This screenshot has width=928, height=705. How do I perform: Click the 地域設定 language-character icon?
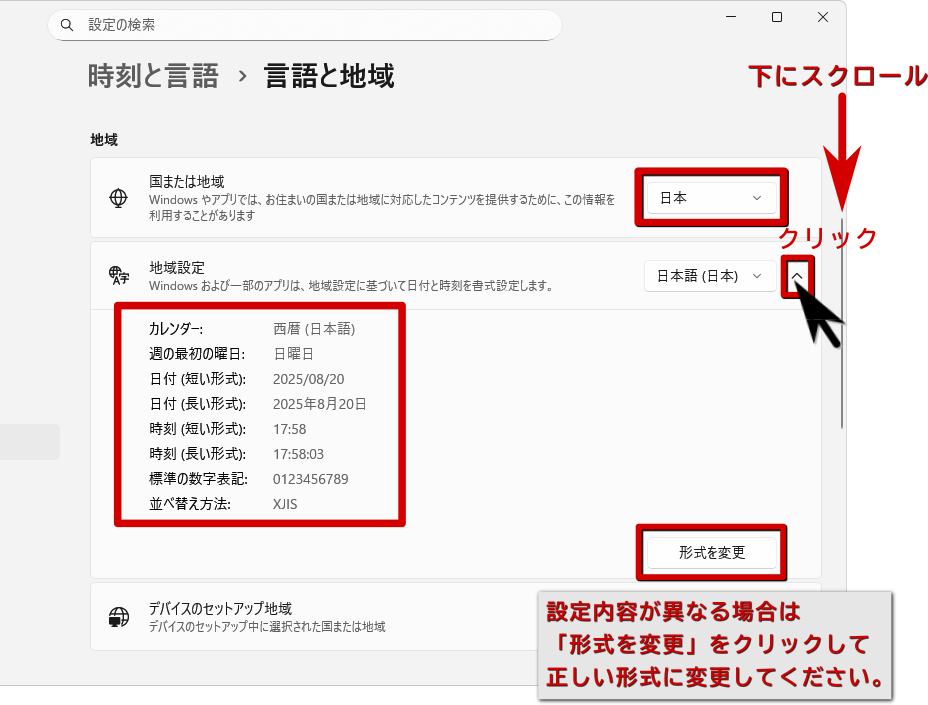click(118, 276)
